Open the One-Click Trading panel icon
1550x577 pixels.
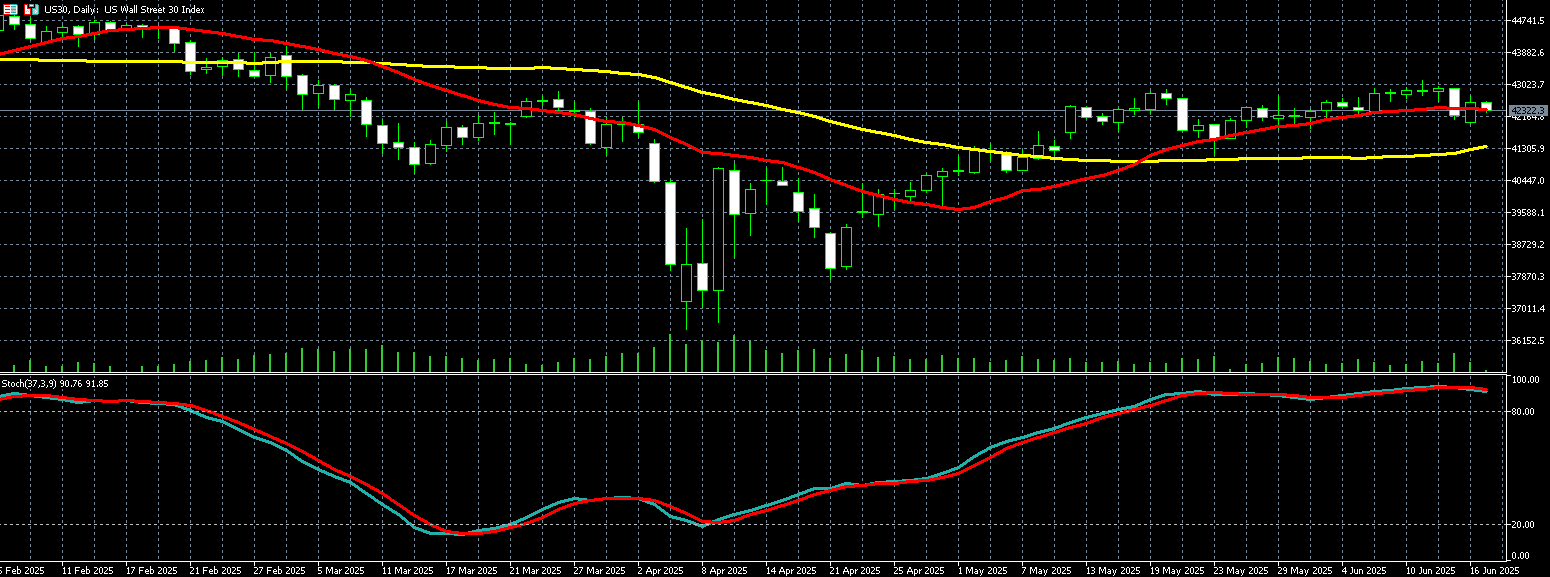[x=10, y=9]
